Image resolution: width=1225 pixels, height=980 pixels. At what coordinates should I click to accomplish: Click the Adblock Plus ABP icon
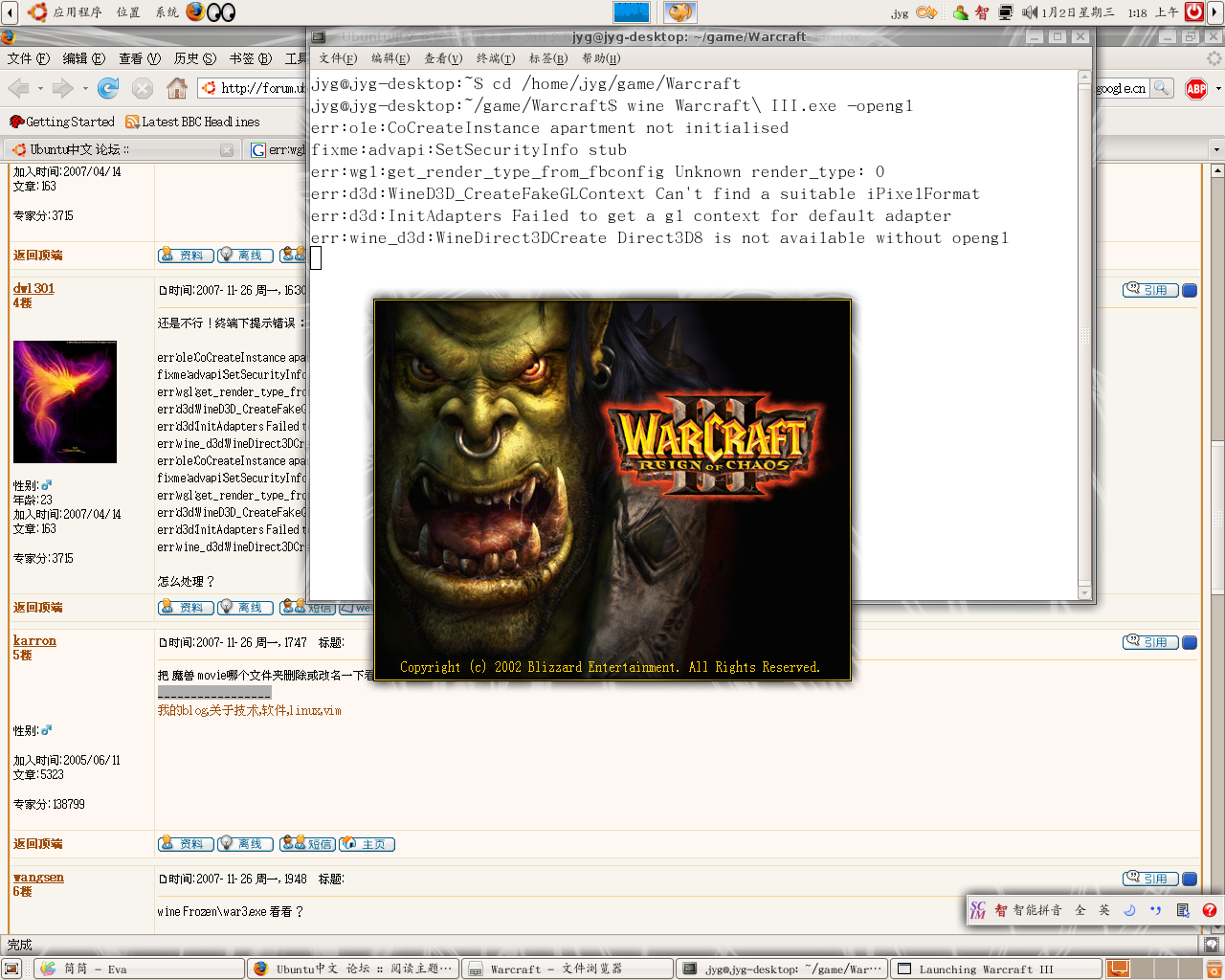pos(1196,88)
